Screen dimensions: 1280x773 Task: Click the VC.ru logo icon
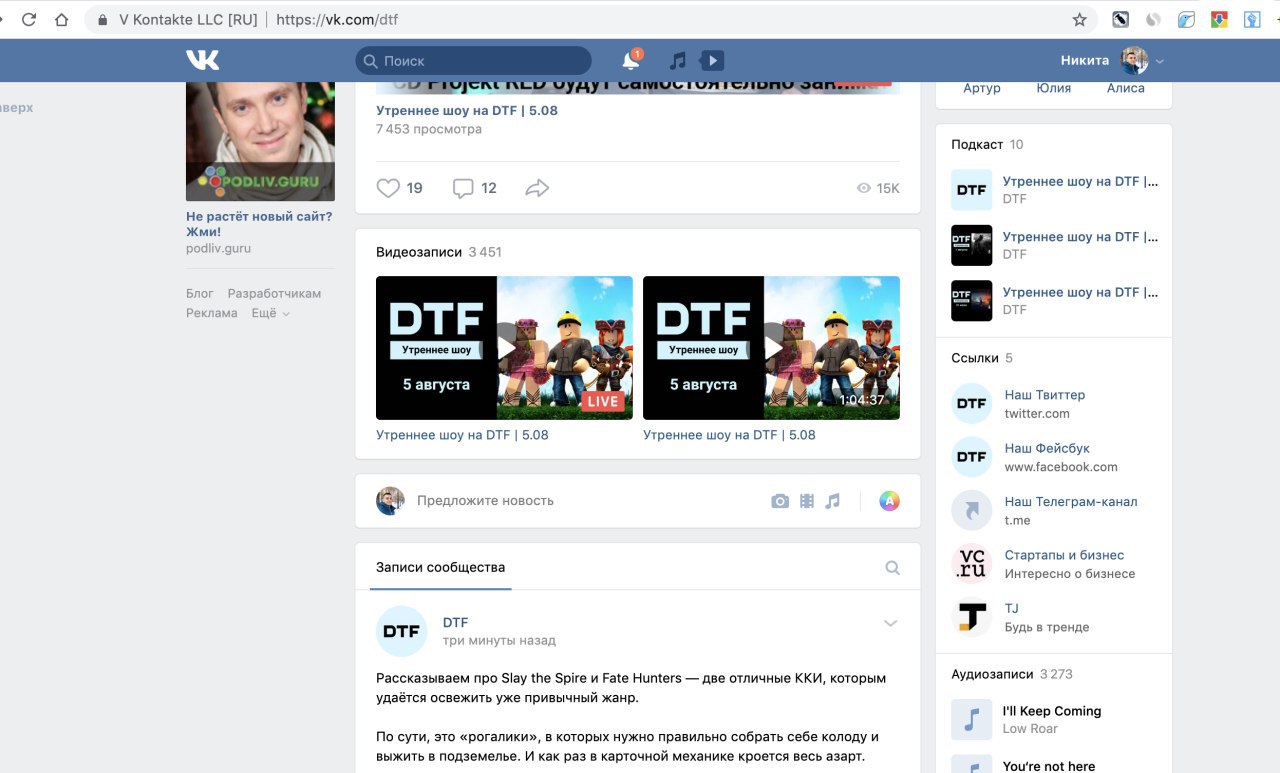[971, 563]
